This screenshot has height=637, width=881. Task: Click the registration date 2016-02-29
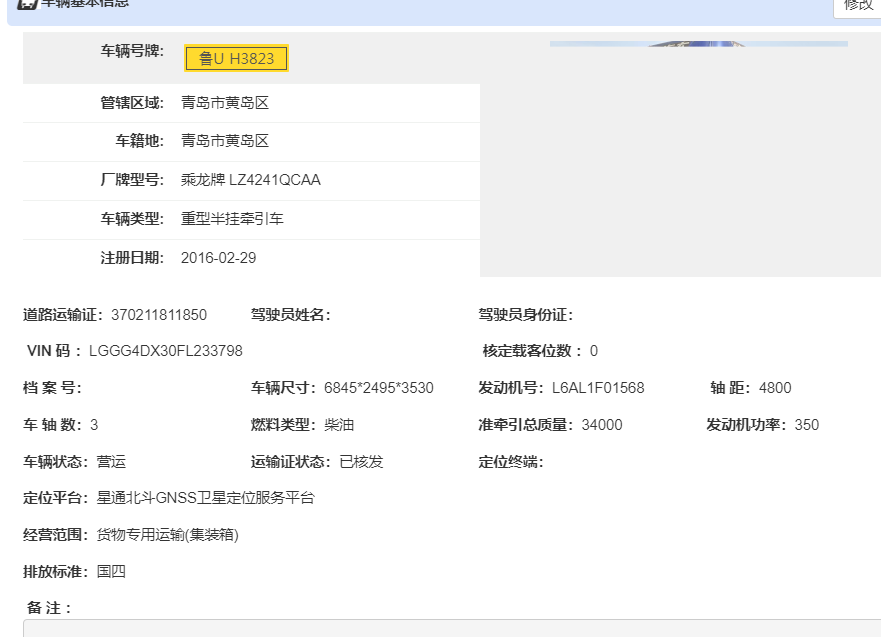(218, 258)
